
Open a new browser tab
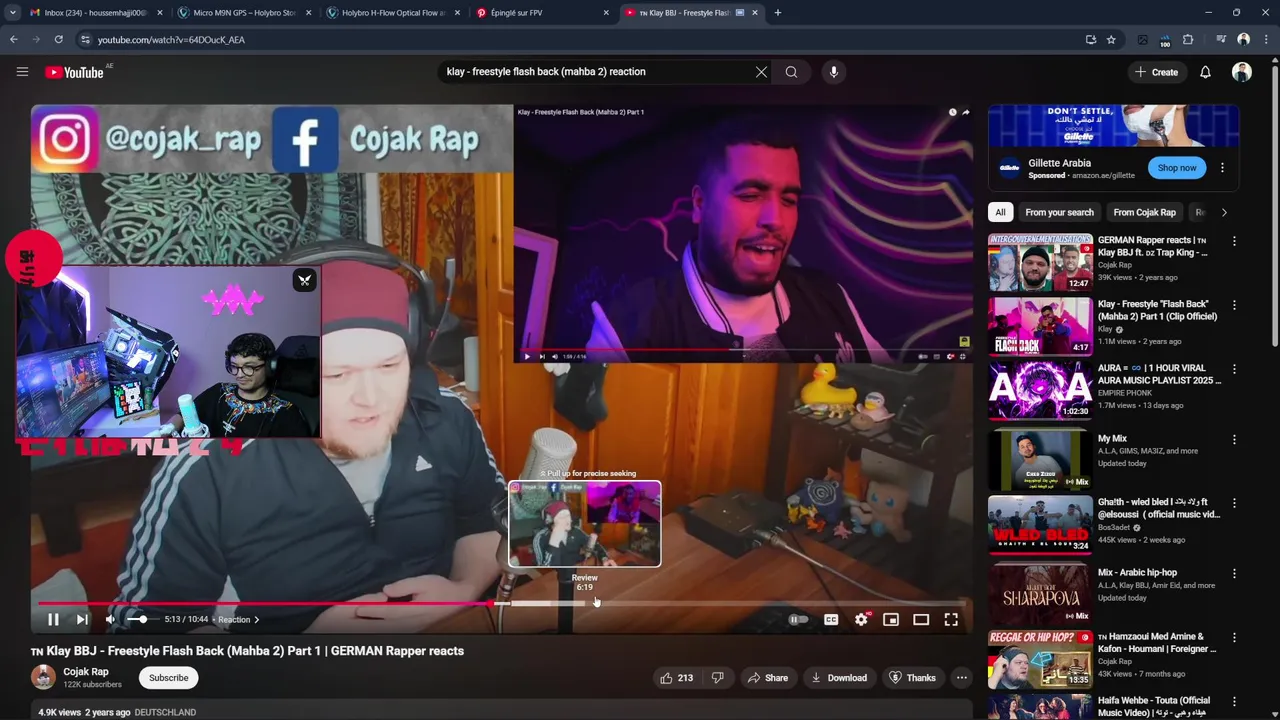click(777, 13)
